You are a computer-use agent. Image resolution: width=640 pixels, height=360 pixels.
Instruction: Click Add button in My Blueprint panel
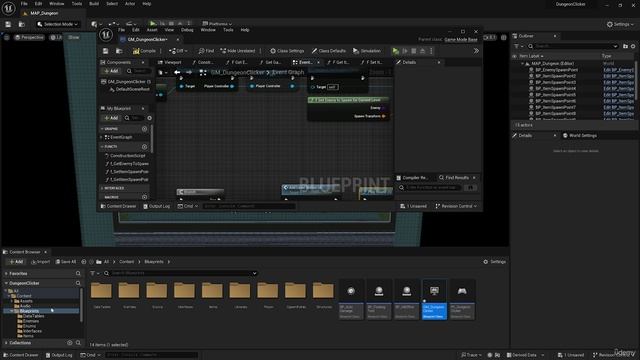pyautogui.click(x=111, y=118)
